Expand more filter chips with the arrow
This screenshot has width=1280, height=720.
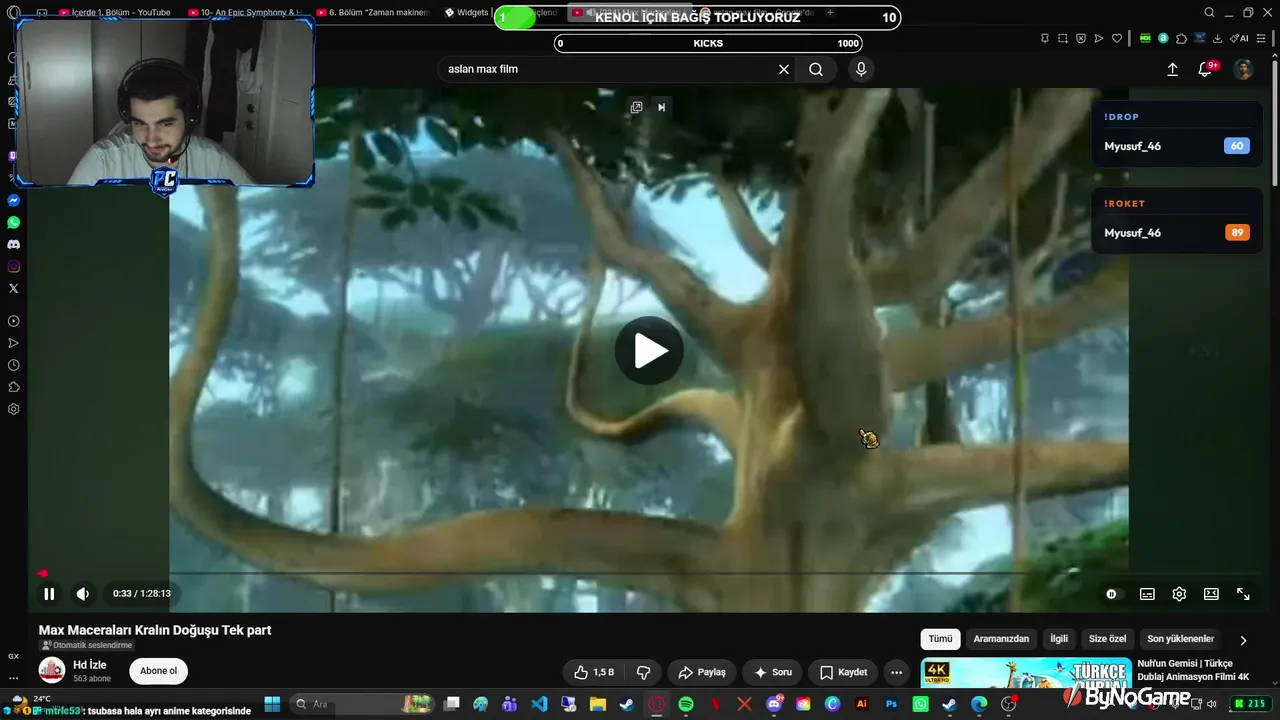tap(1243, 640)
